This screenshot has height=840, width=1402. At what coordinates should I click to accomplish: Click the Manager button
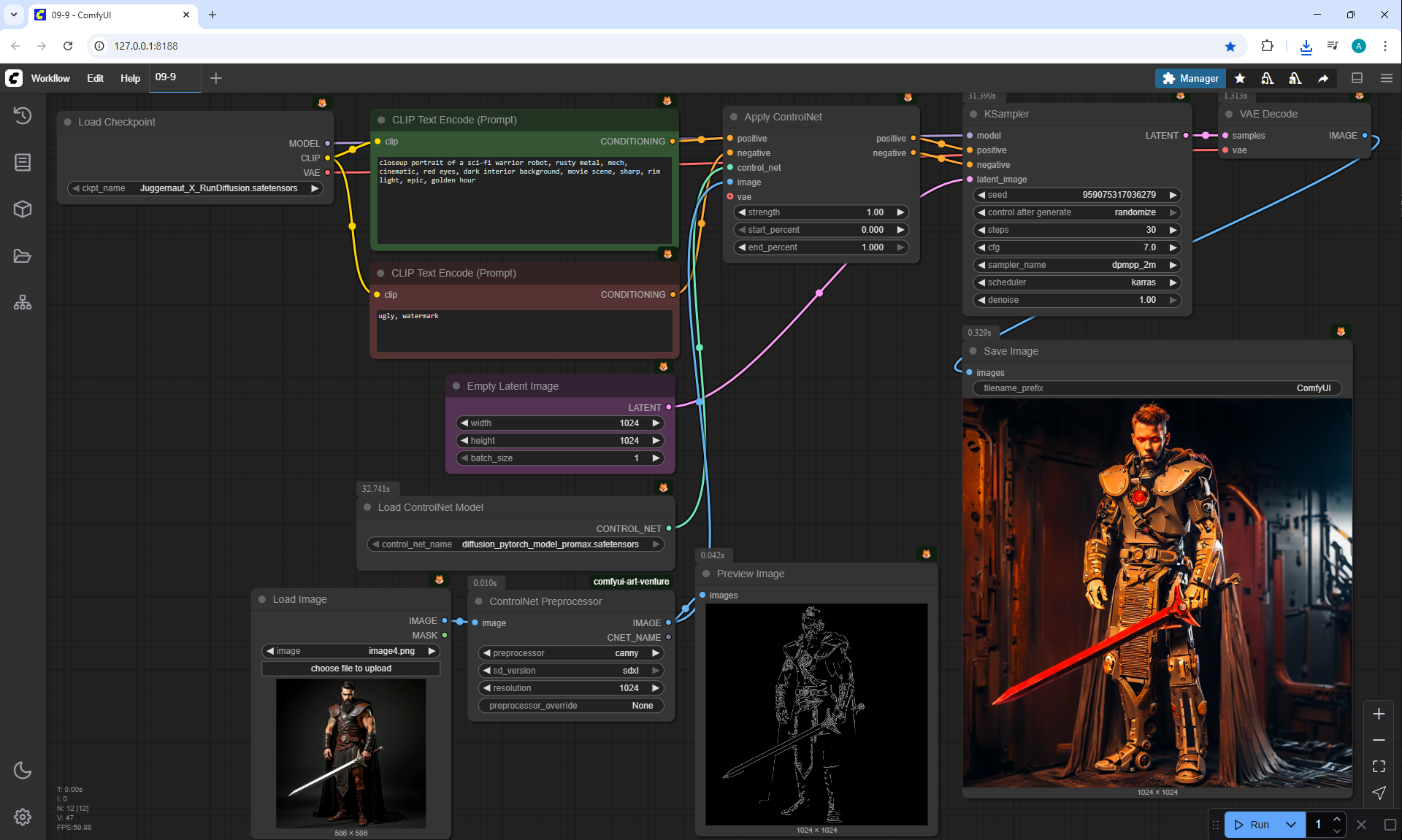(1190, 78)
